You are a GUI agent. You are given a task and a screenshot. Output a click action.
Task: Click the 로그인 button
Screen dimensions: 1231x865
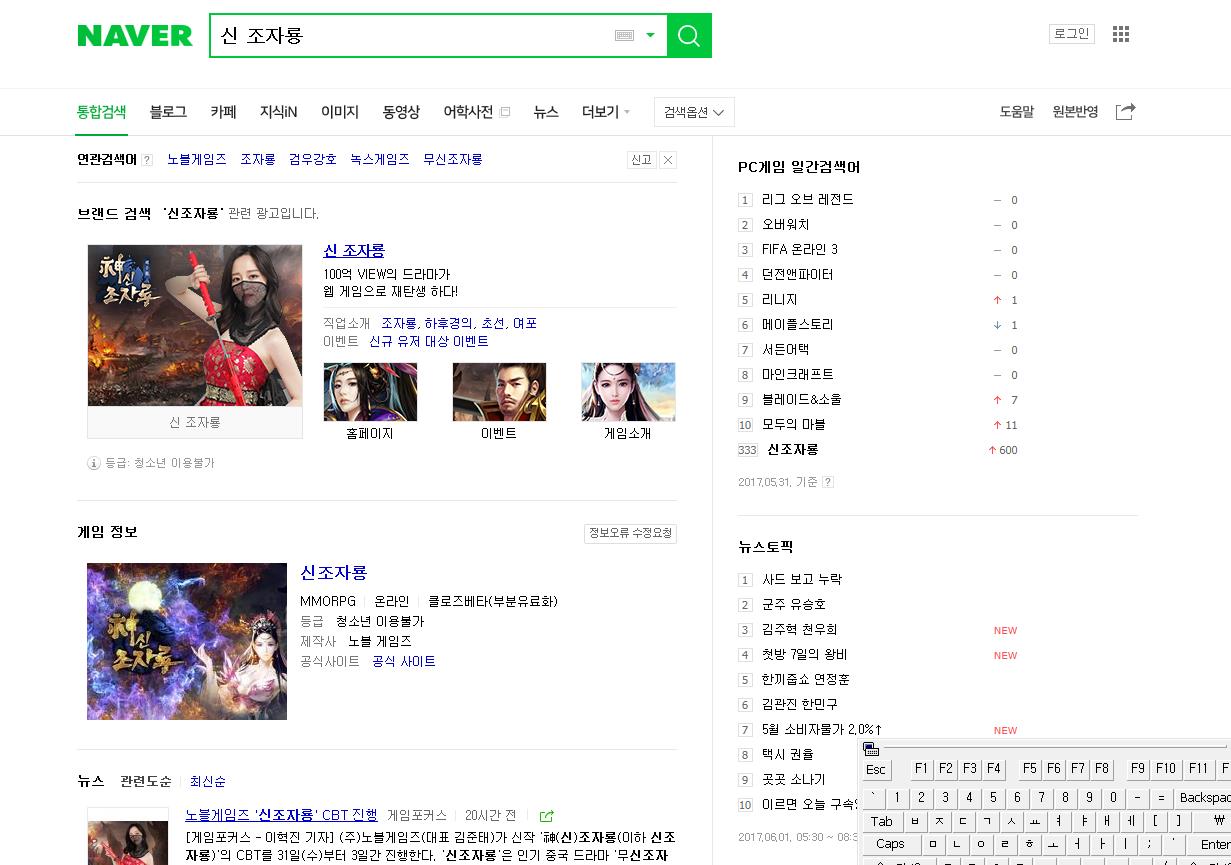pyautogui.click(x=1071, y=34)
